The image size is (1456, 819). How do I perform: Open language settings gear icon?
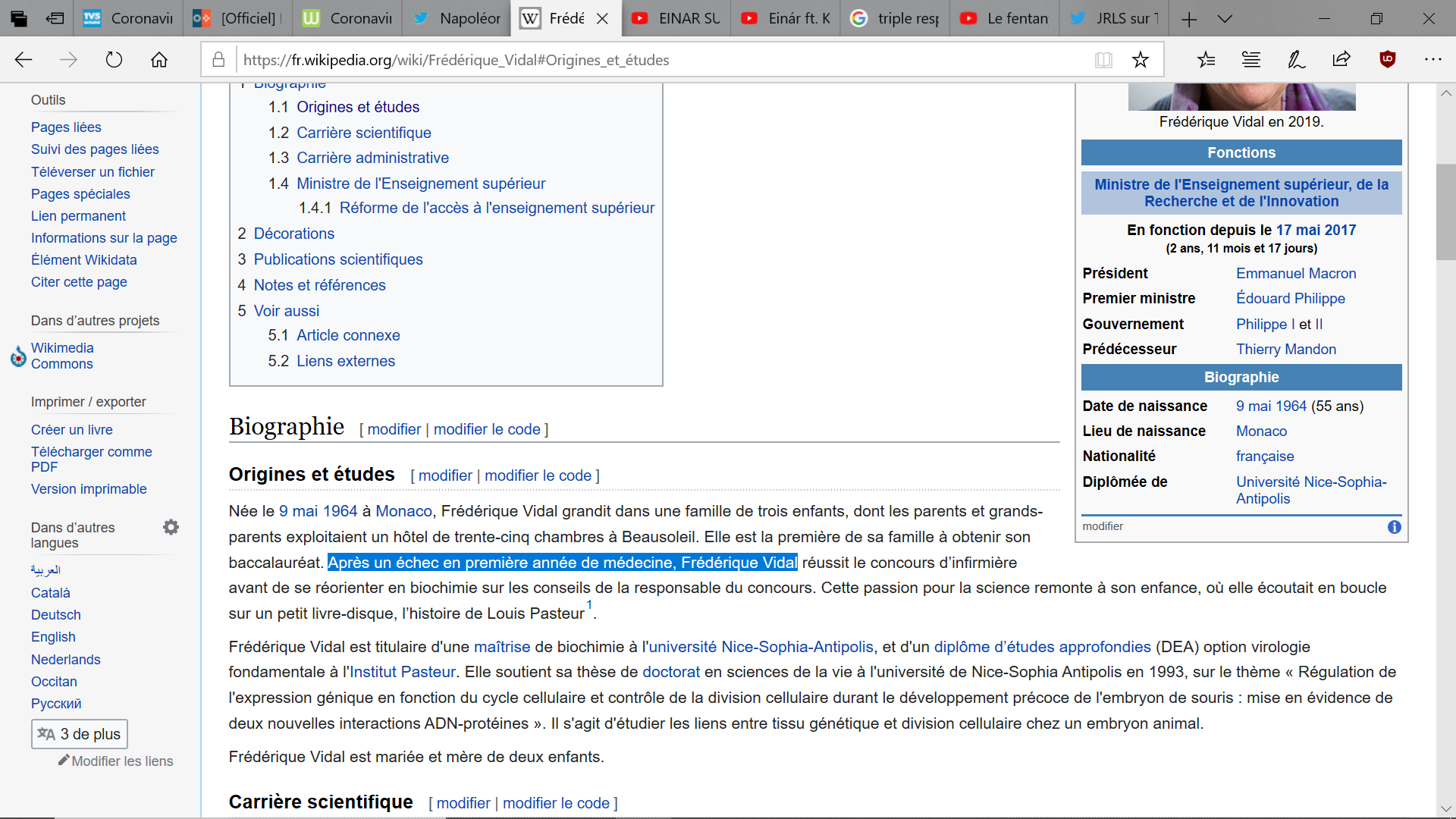pyautogui.click(x=171, y=527)
